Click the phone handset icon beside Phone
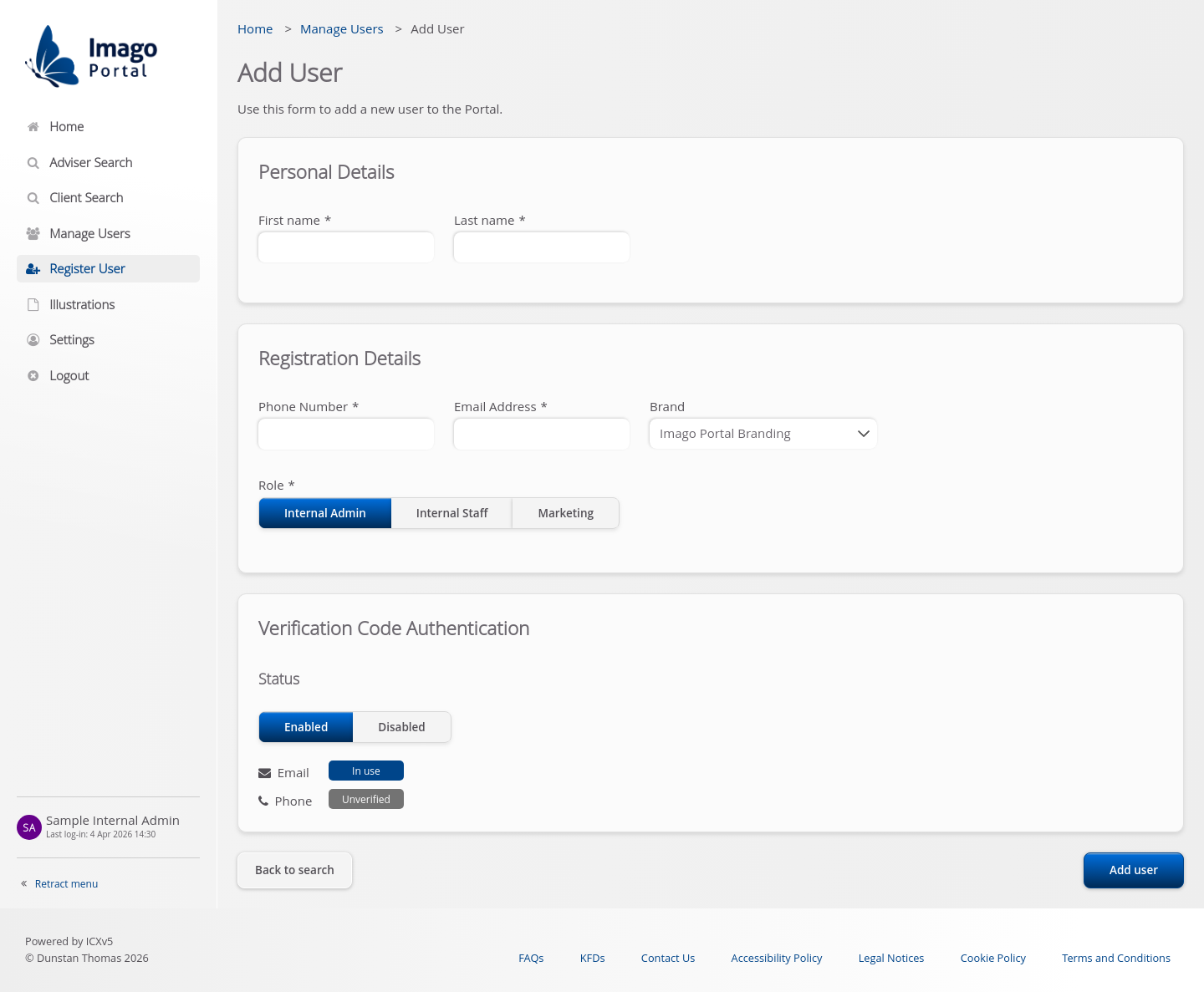1204x992 pixels. [263, 801]
